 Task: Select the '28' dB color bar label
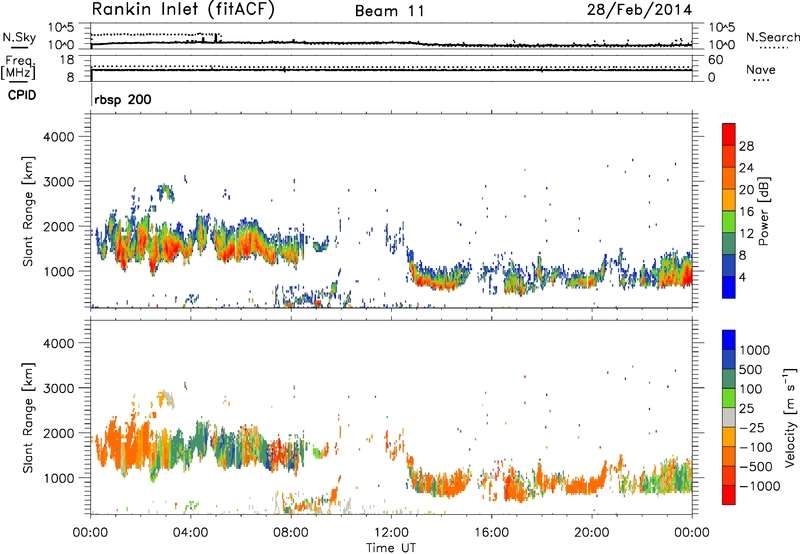[x=746, y=146]
